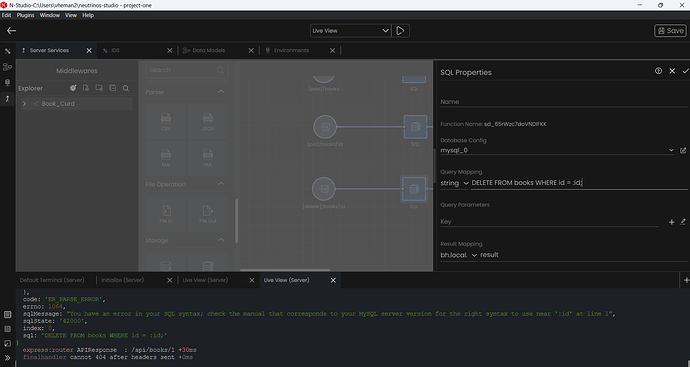Viewport: 690px width, 367px height.
Task: Open the Result Mapping bh.local dropdown
Action: point(459,255)
